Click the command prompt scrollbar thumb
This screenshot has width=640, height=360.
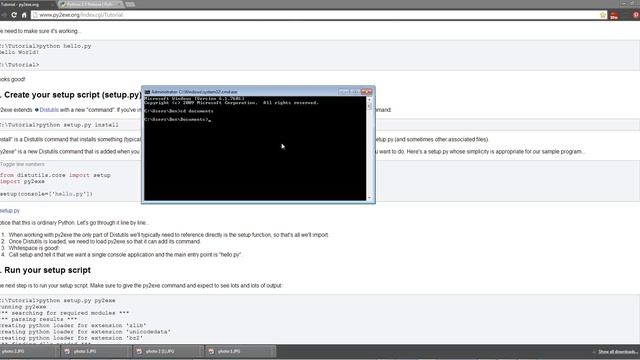369,106
